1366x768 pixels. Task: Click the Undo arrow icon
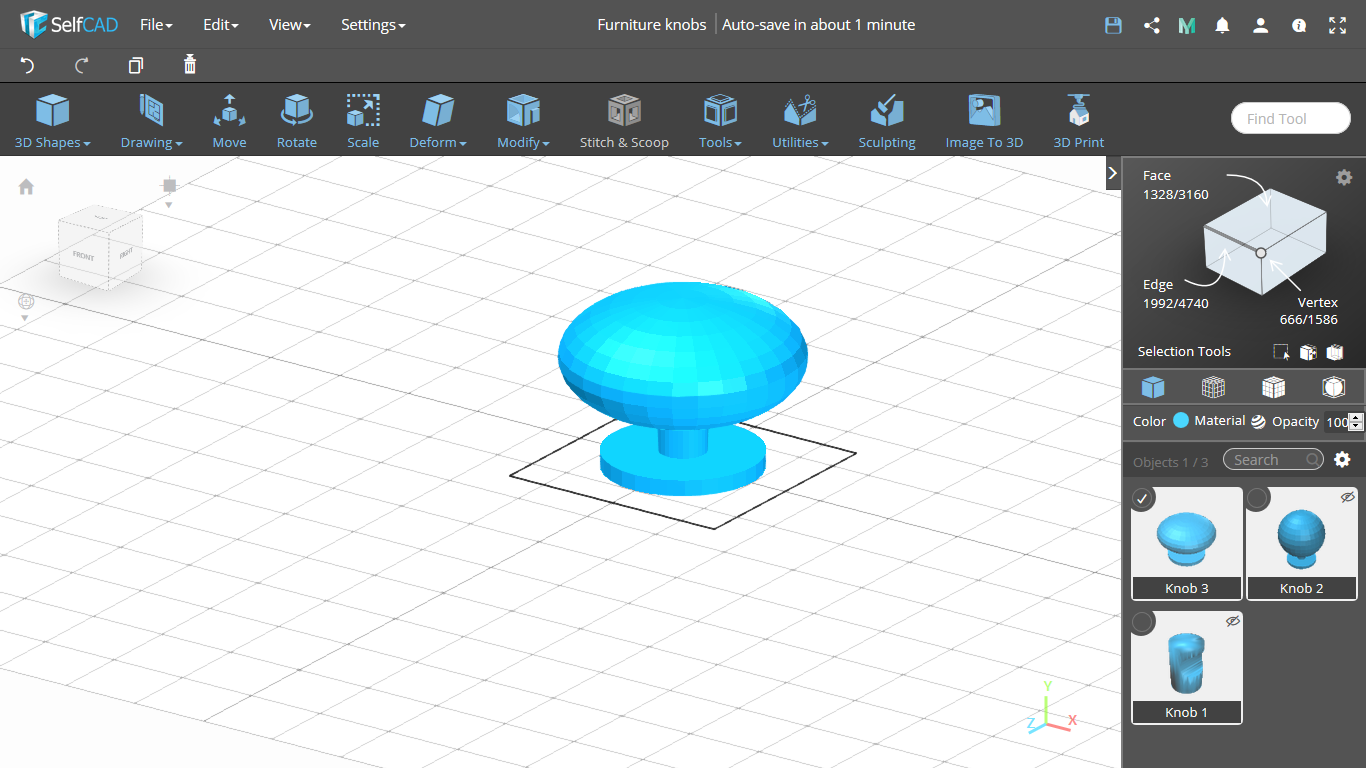click(27, 65)
